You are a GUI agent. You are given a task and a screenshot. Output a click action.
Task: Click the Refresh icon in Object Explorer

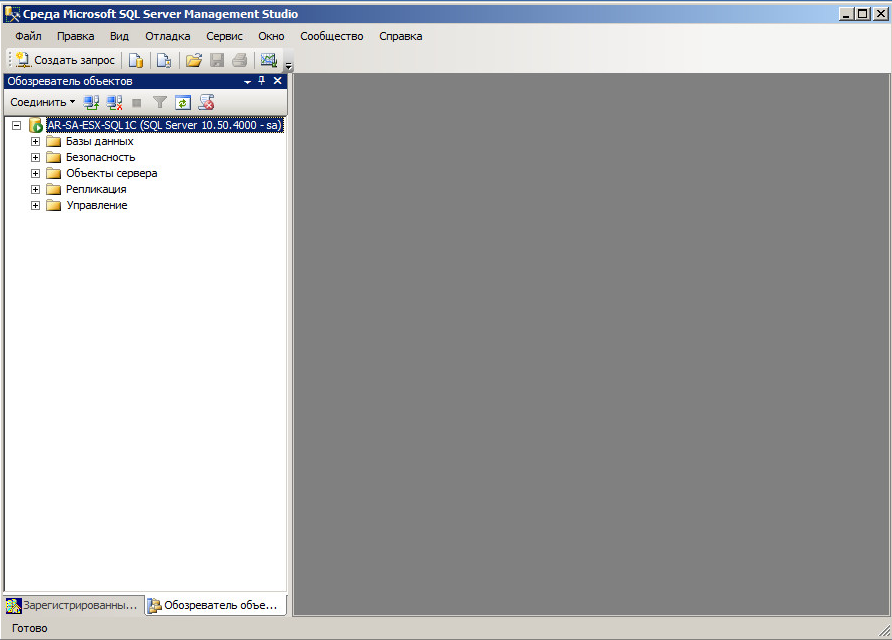tap(183, 102)
